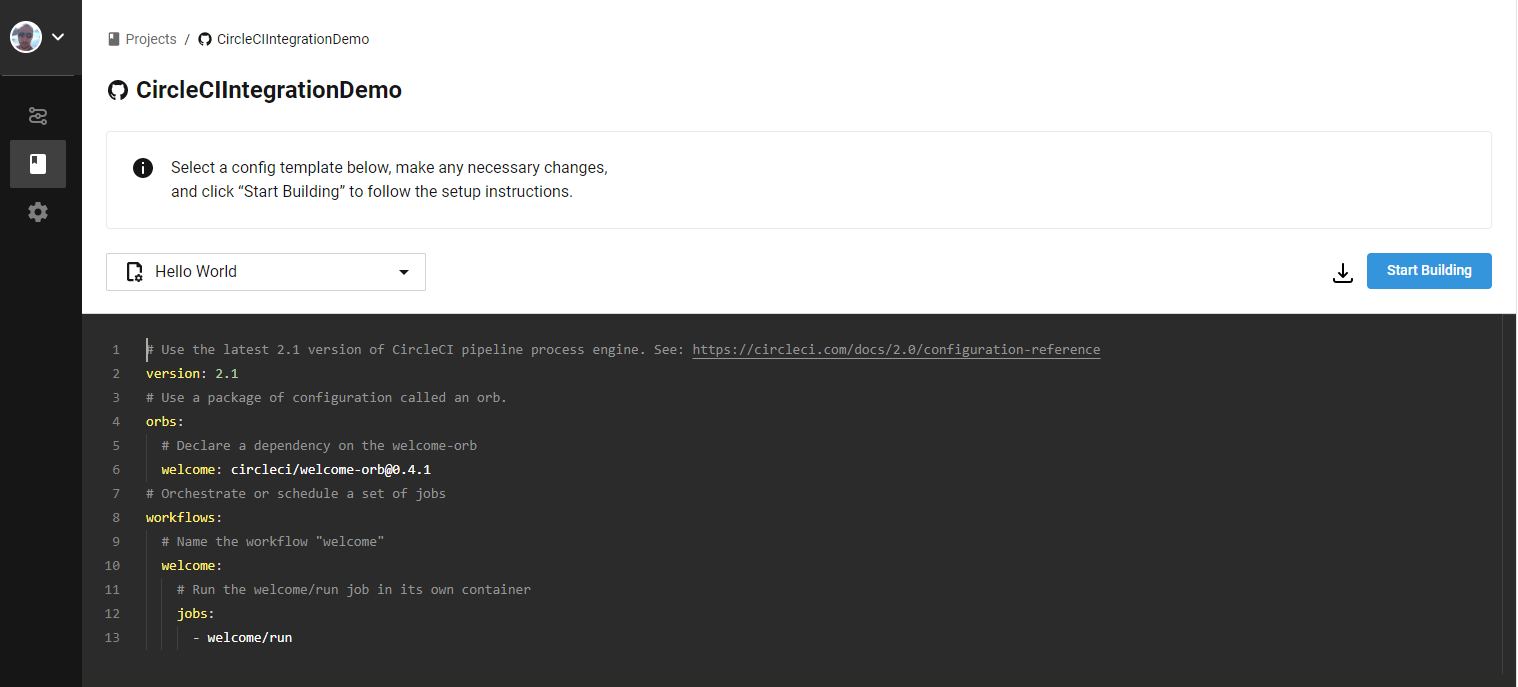
Task: Download the config file using the download icon
Action: [x=1342, y=272]
